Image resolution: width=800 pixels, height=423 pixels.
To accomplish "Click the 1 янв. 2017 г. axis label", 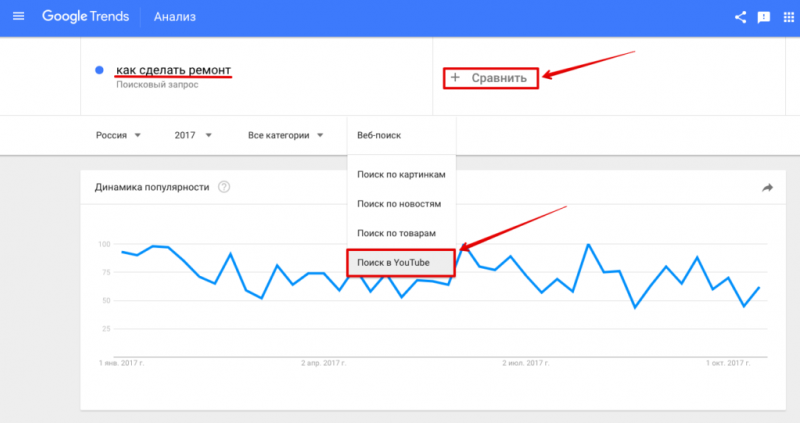I will [121, 363].
